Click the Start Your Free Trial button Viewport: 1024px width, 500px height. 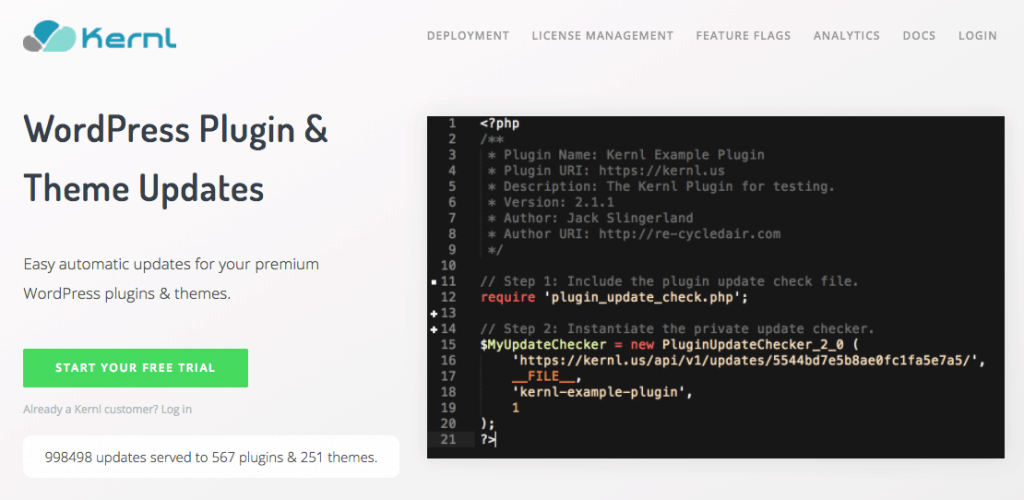pos(135,368)
